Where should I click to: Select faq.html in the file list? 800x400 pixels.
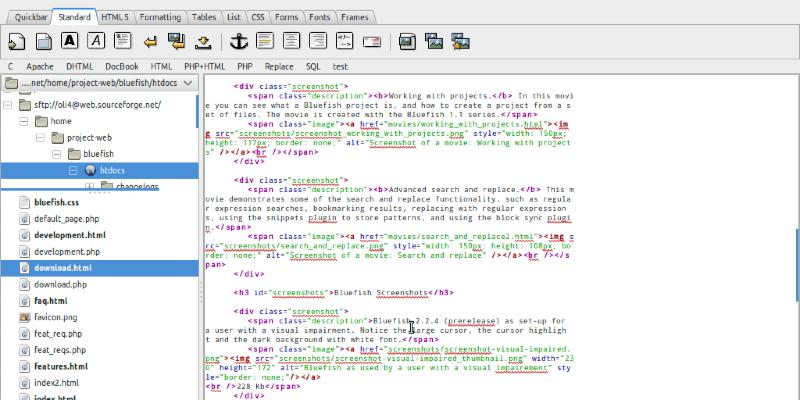click(50, 300)
